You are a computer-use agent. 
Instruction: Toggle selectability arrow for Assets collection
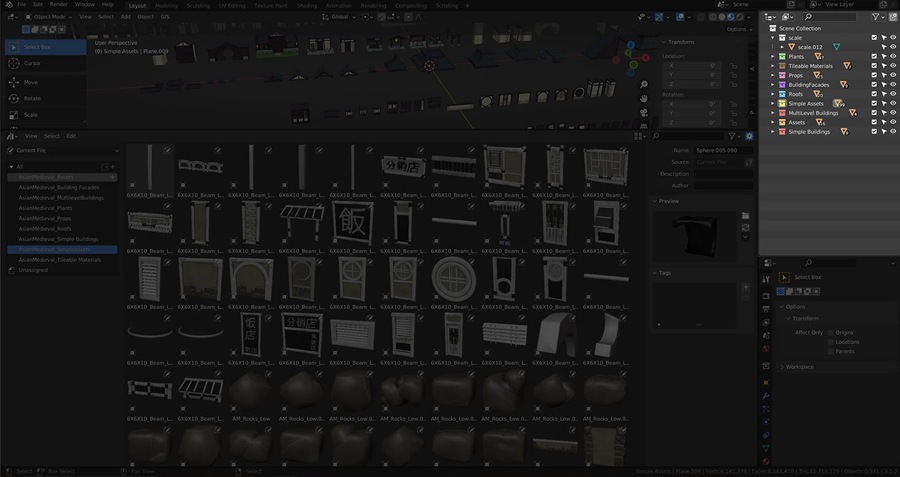(x=884, y=122)
